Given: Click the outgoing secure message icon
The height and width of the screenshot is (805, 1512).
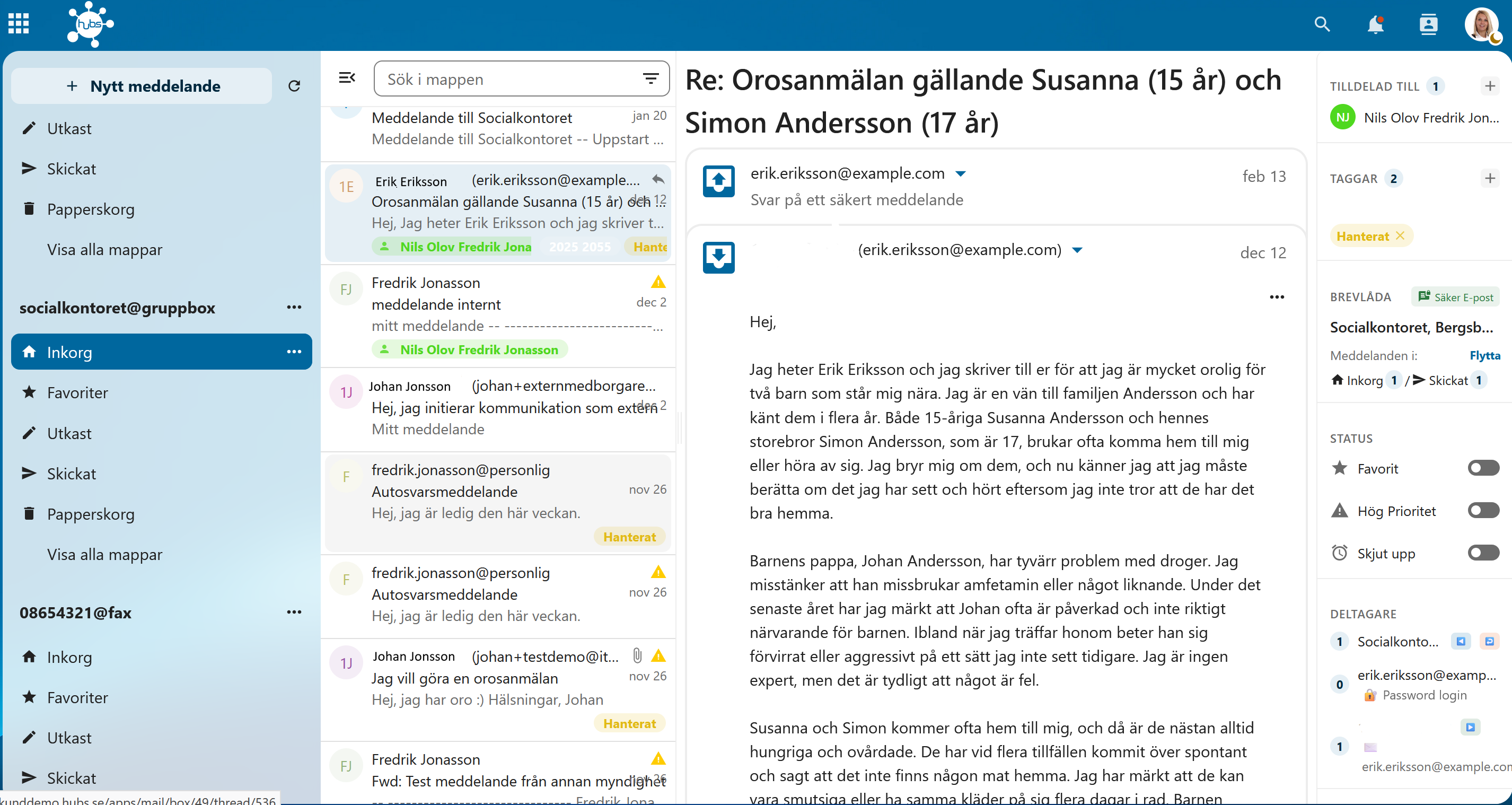Looking at the screenshot, I should tap(718, 181).
